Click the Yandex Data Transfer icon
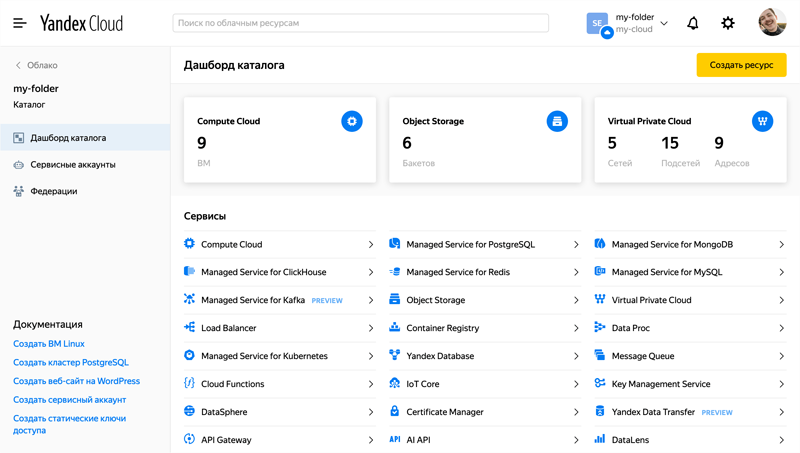 [600, 411]
